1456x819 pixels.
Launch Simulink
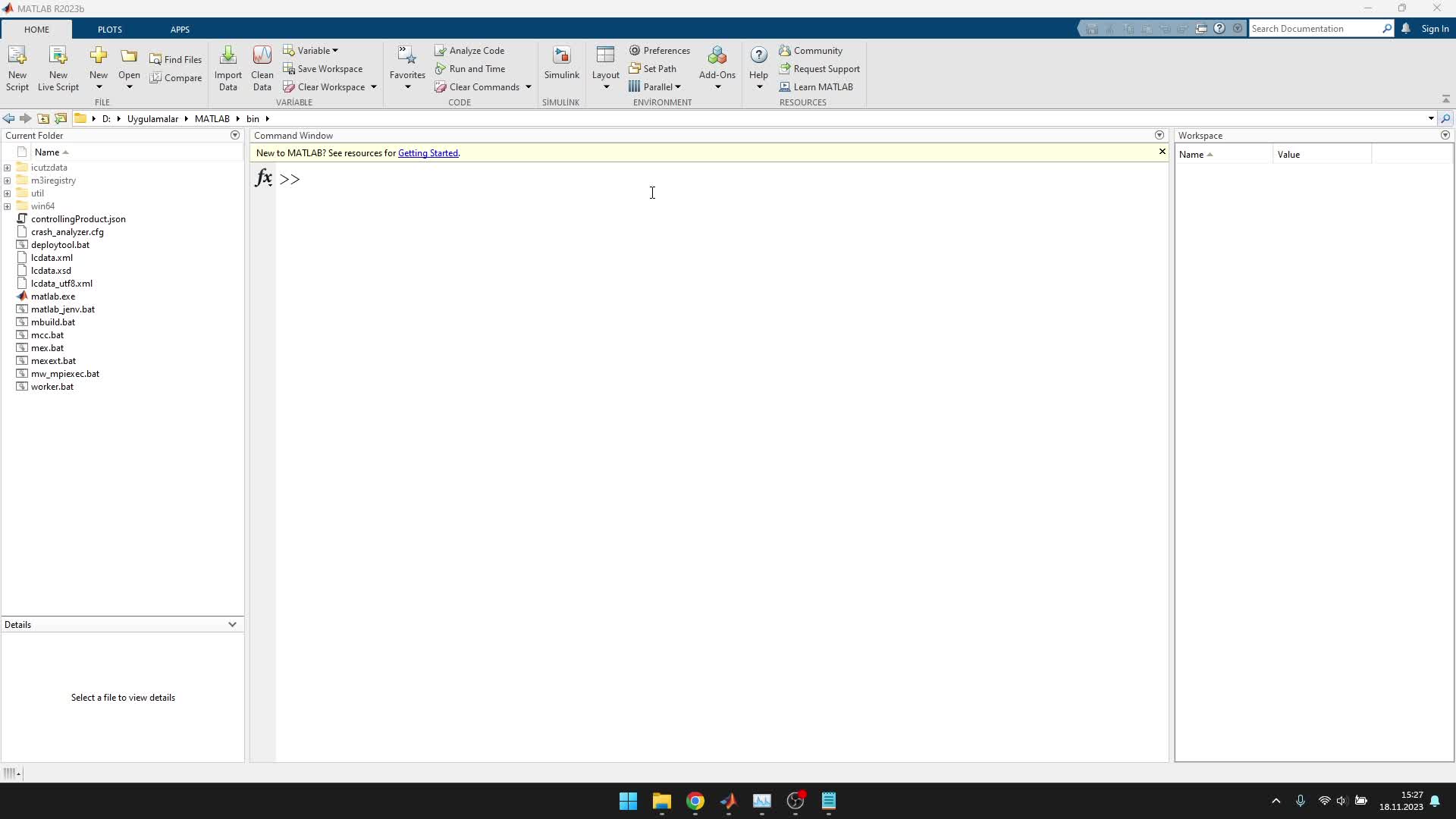561,63
